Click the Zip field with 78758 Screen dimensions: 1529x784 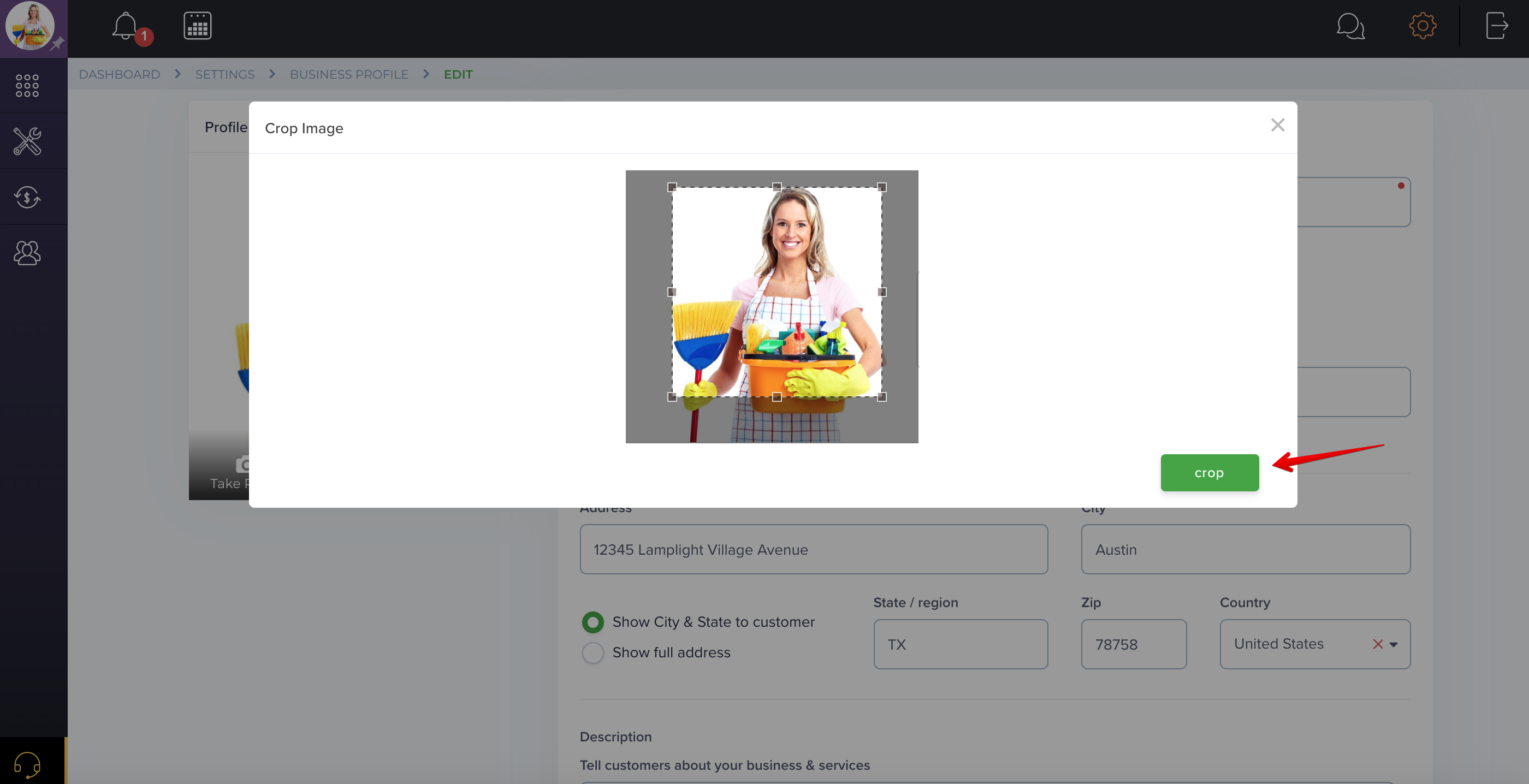coord(1133,644)
